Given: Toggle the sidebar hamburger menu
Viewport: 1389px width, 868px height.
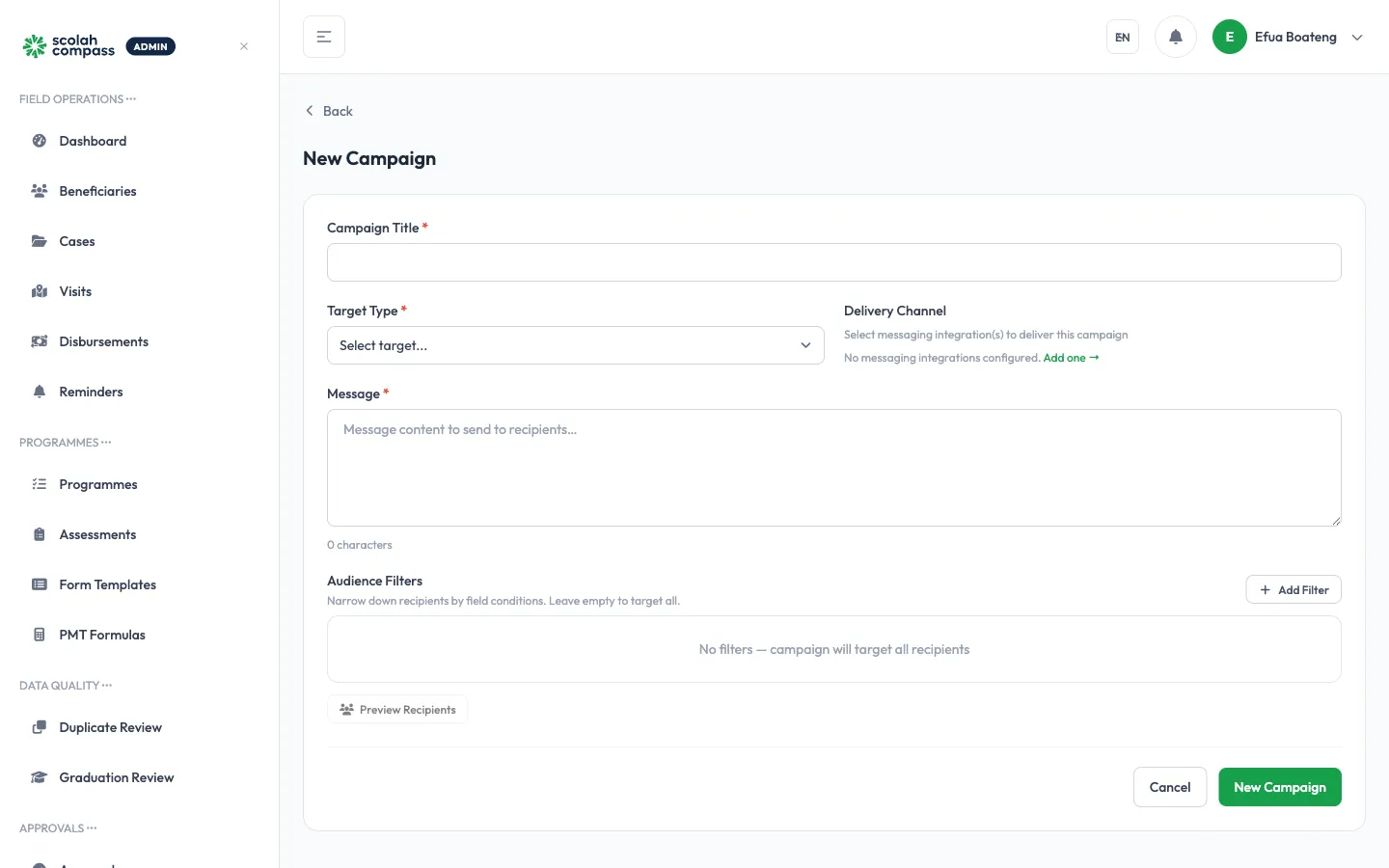Looking at the screenshot, I should tap(324, 37).
